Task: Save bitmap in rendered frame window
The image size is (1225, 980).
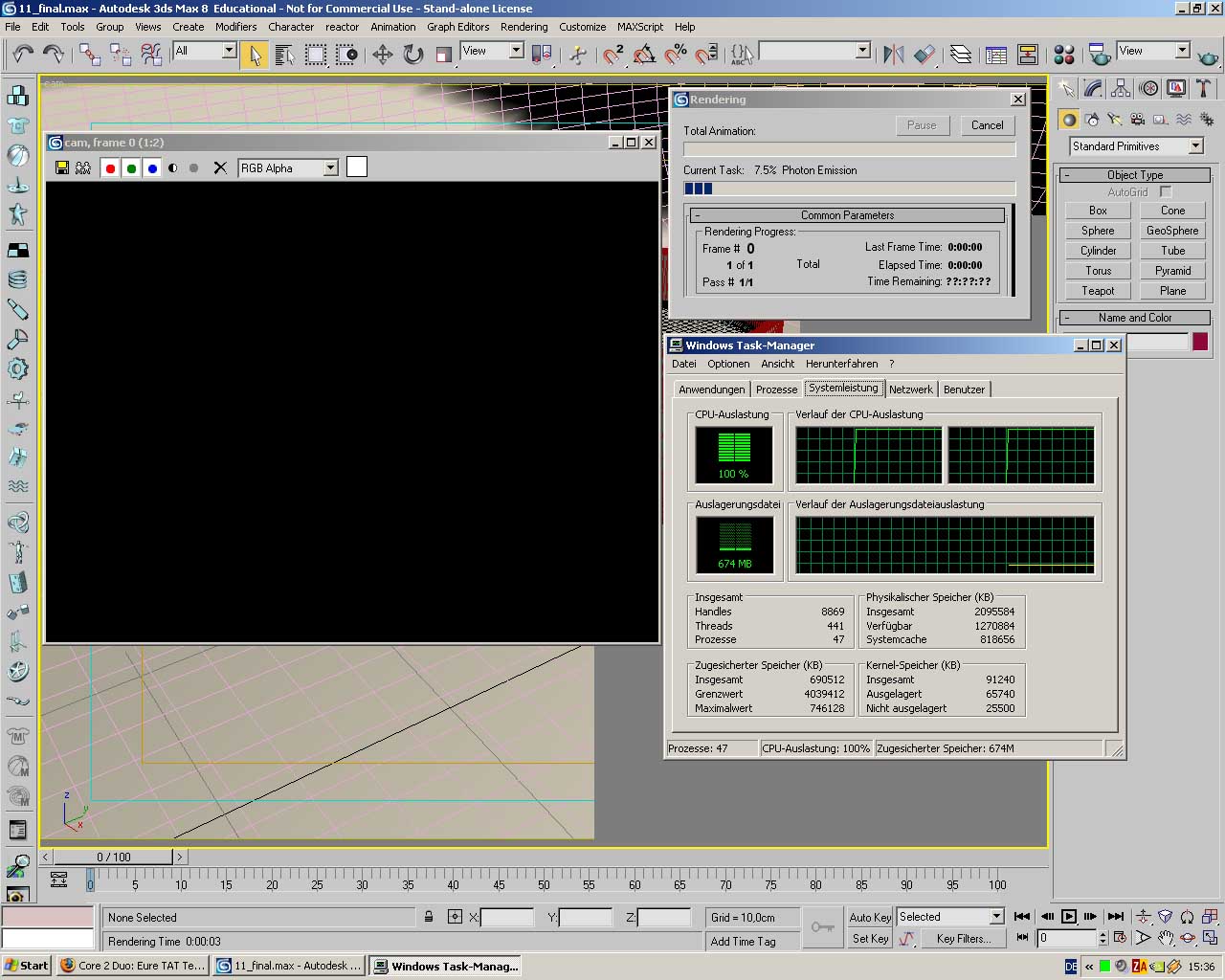Action: coord(62,167)
